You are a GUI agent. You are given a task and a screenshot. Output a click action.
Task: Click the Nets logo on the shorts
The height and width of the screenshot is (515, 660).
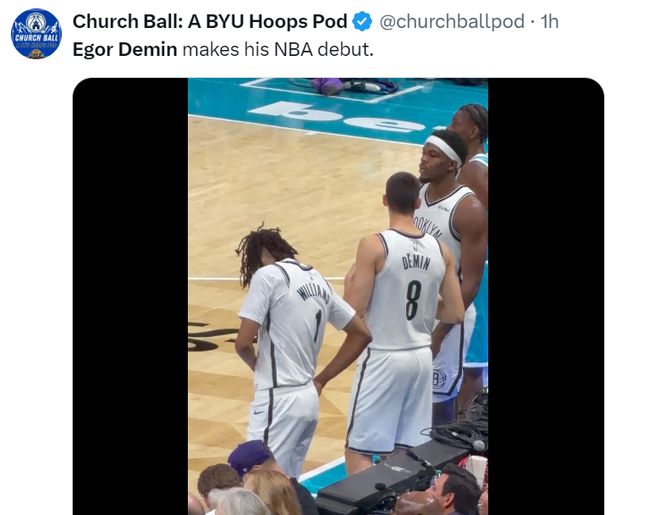pos(439,378)
